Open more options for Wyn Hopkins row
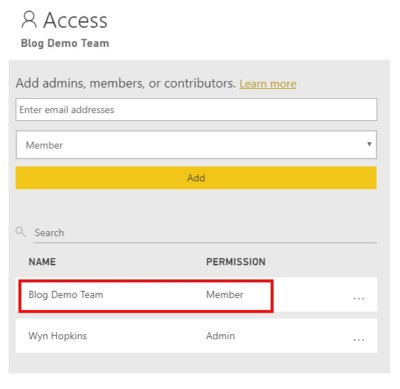 coord(359,340)
